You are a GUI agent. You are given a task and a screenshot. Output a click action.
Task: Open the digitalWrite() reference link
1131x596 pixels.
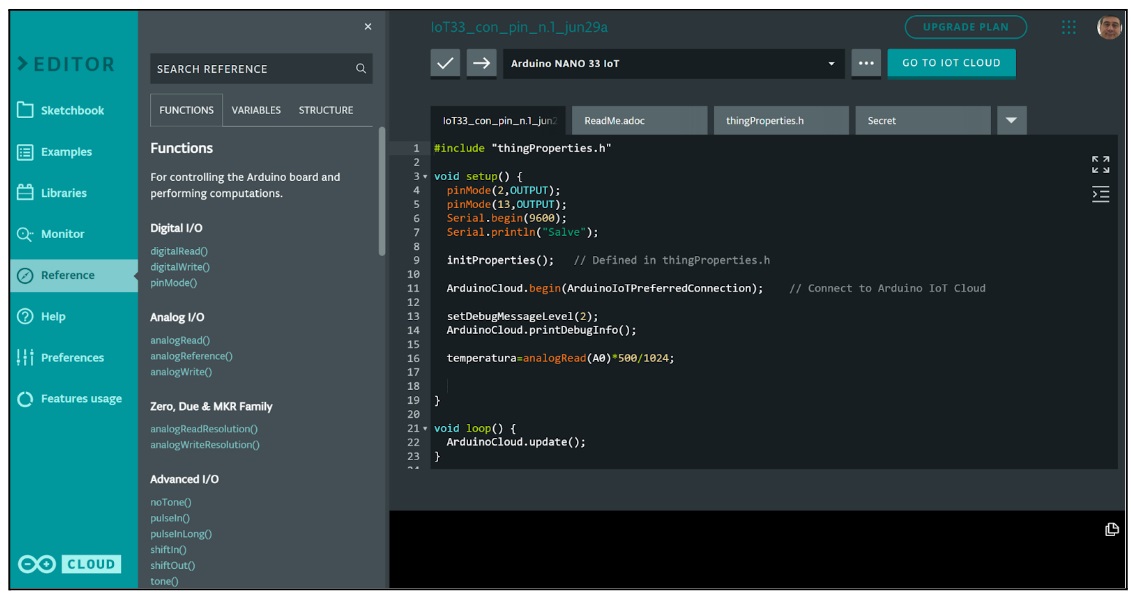[180, 267]
